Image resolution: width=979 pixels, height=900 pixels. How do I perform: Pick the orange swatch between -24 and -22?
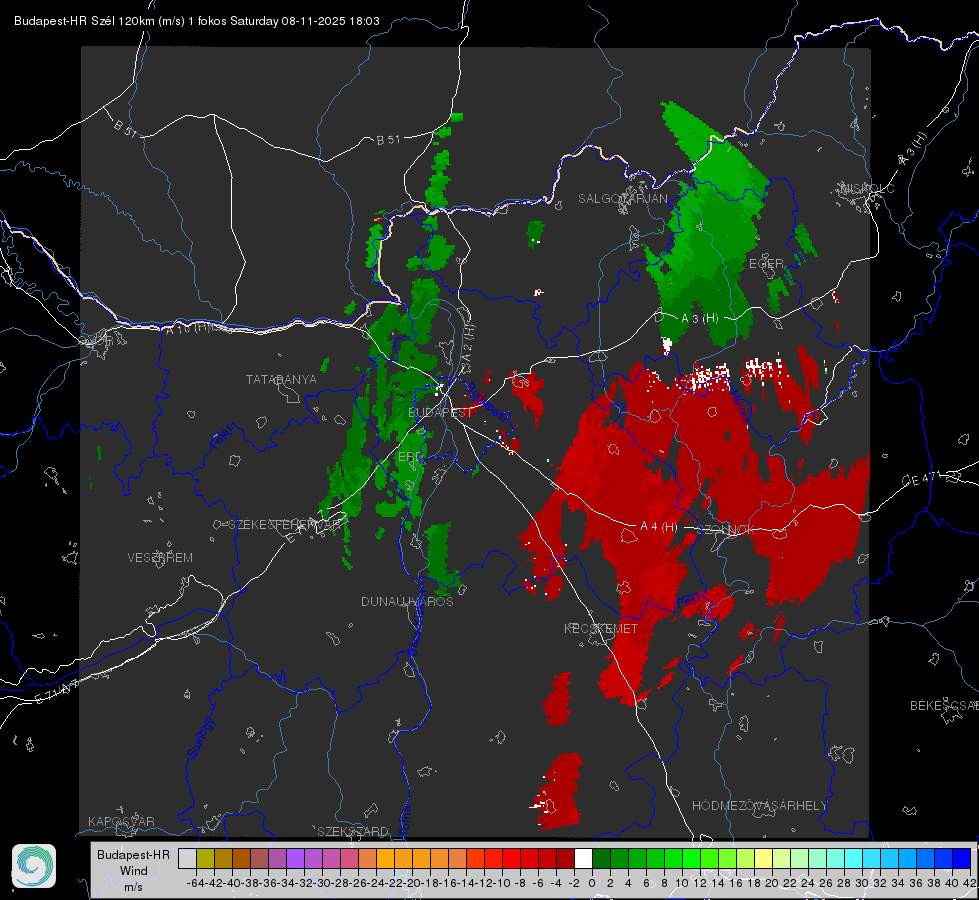[x=385, y=858]
